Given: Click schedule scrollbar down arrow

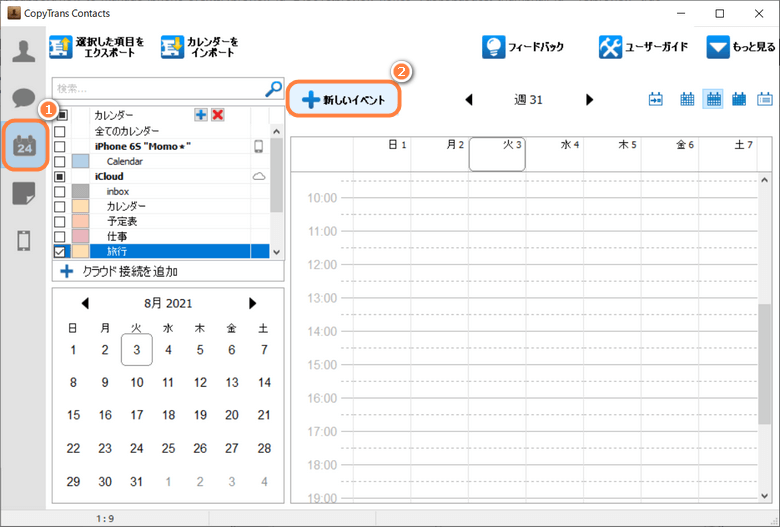Looking at the screenshot, I should pyautogui.click(x=765, y=496).
